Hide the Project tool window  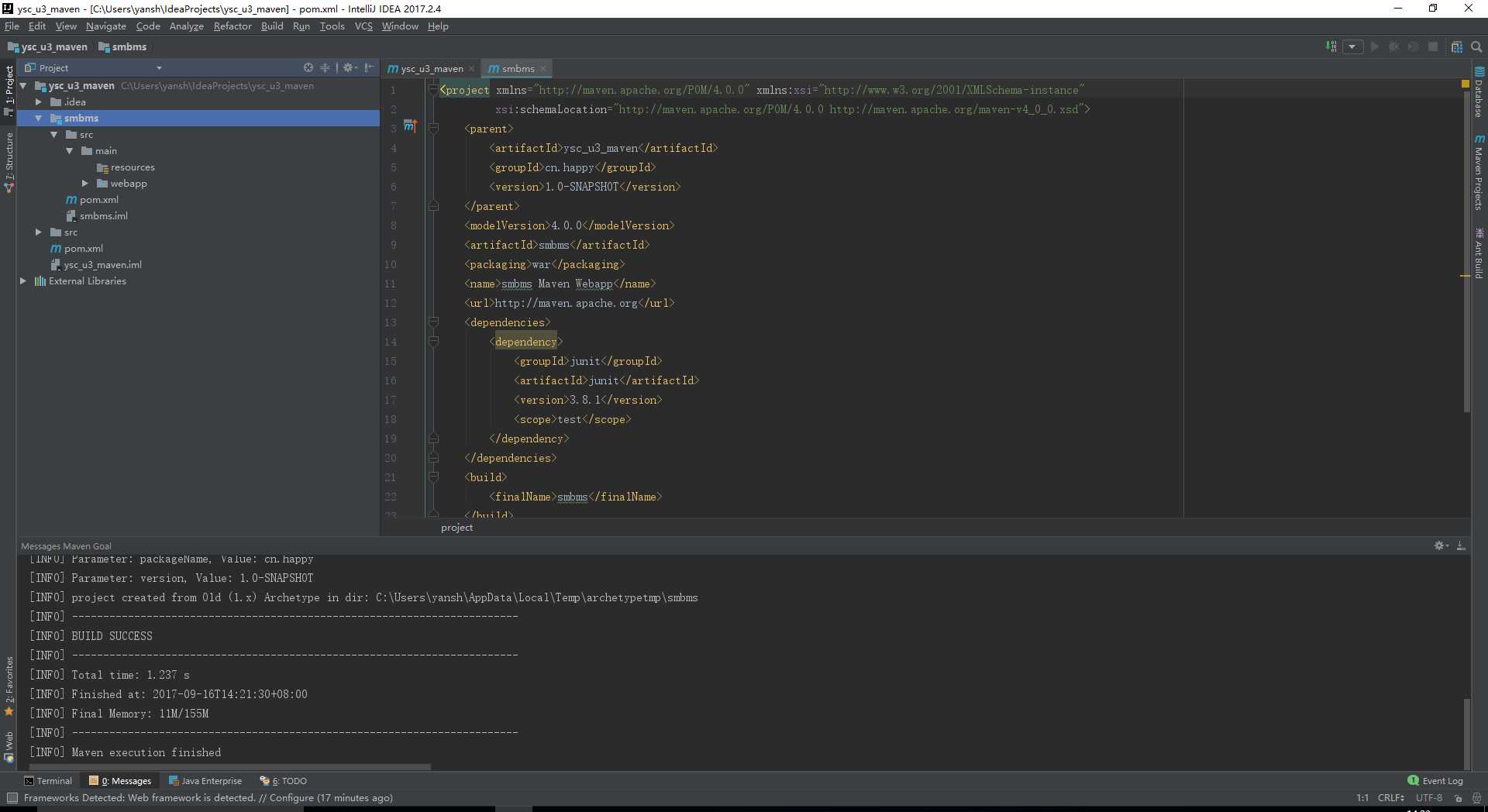(369, 67)
